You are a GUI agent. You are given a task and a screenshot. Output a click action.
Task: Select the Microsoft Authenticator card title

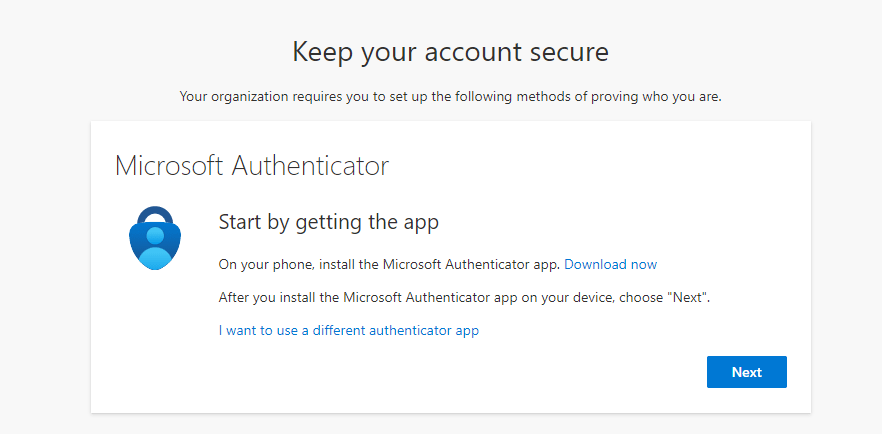click(252, 166)
